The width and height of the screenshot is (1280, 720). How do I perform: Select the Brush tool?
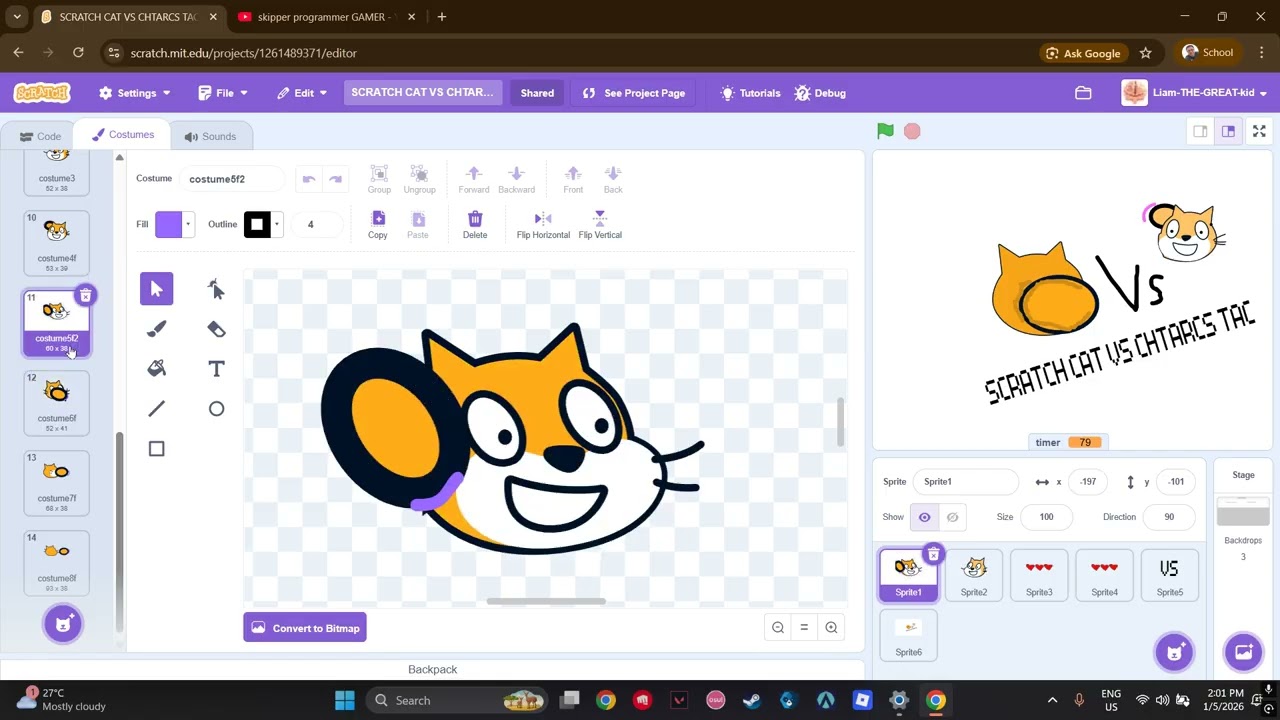click(156, 329)
